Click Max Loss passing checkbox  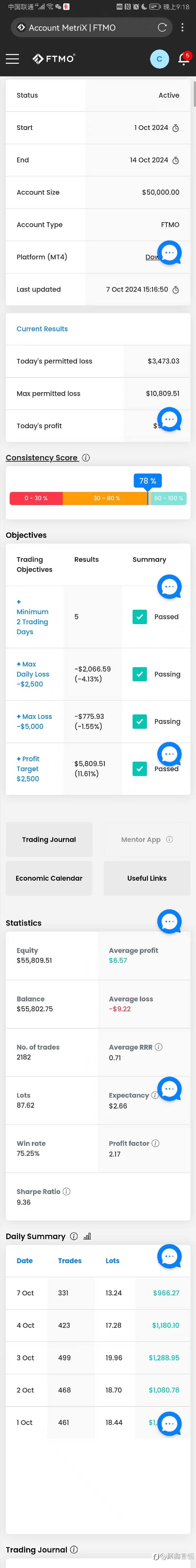139,721
